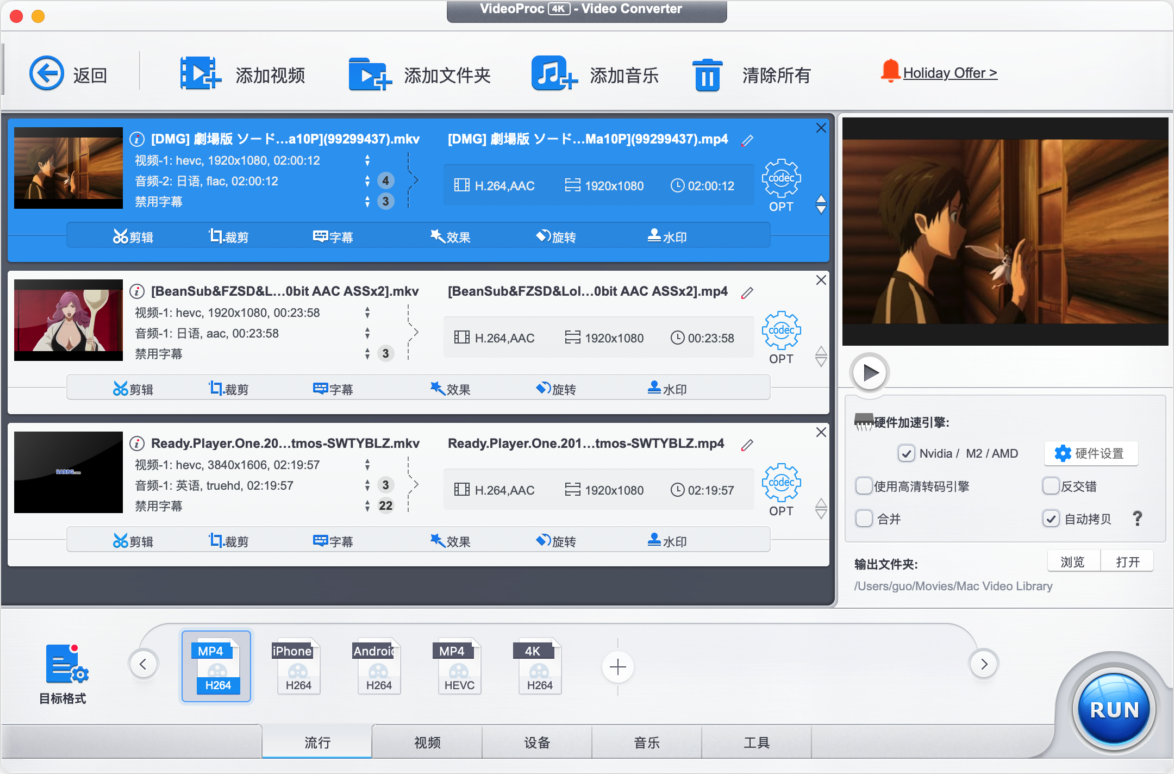The width and height of the screenshot is (1174, 774).
Task: Click 清除所有 trash icon
Action: click(707, 75)
